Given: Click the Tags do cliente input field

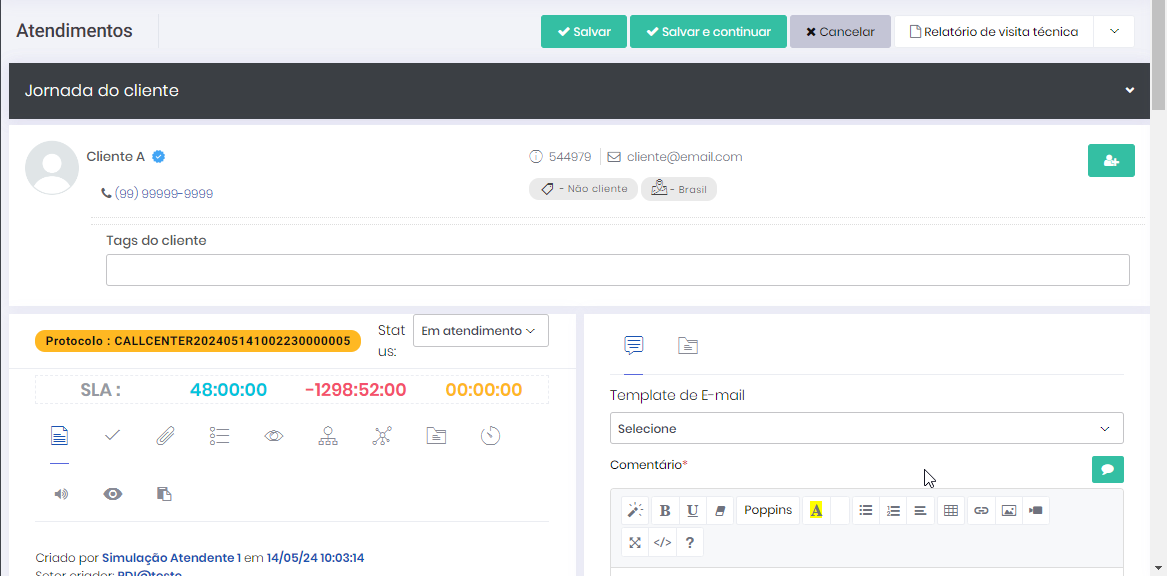Looking at the screenshot, I should click(617, 270).
